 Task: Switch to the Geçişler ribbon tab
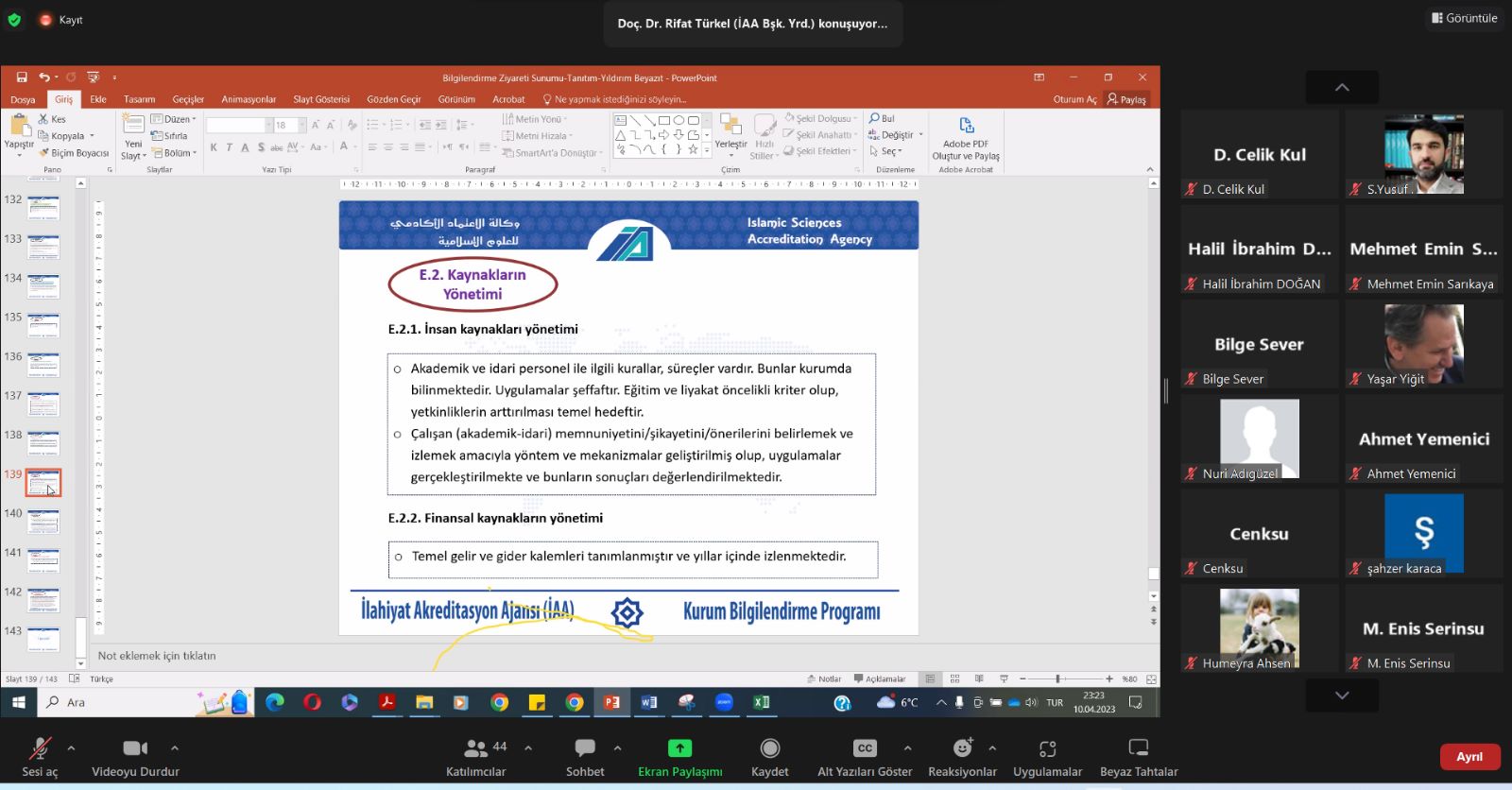click(x=188, y=99)
